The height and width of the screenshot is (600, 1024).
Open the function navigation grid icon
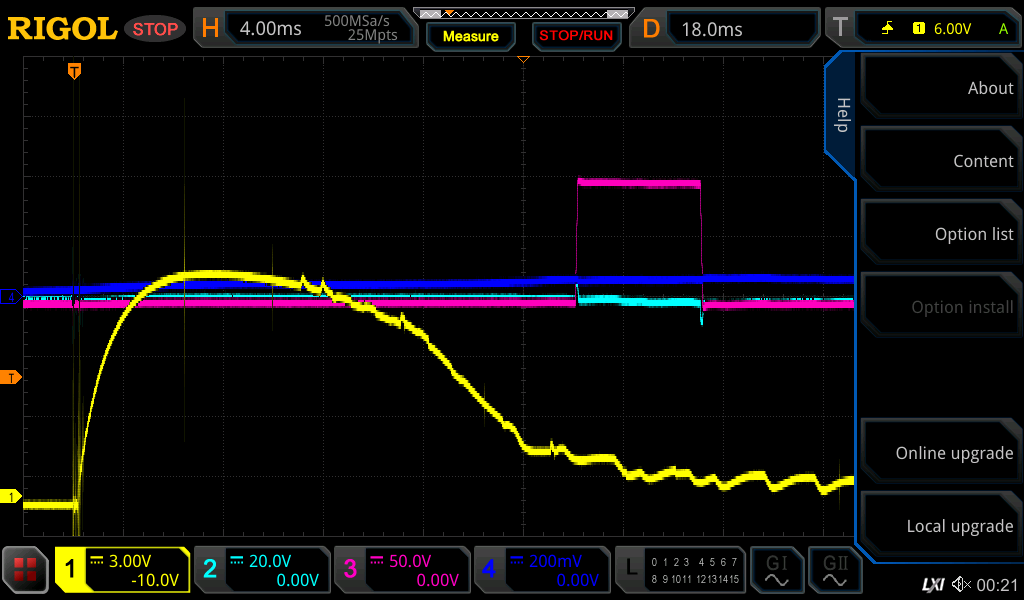[x=26, y=570]
